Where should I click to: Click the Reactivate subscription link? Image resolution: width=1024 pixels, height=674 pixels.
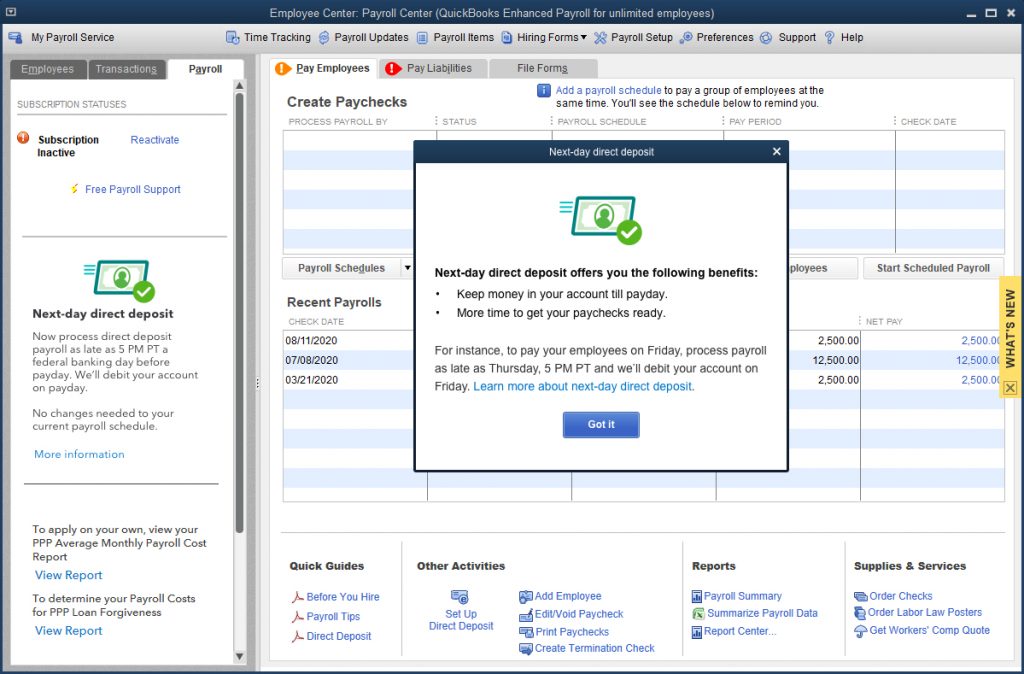pos(155,140)
